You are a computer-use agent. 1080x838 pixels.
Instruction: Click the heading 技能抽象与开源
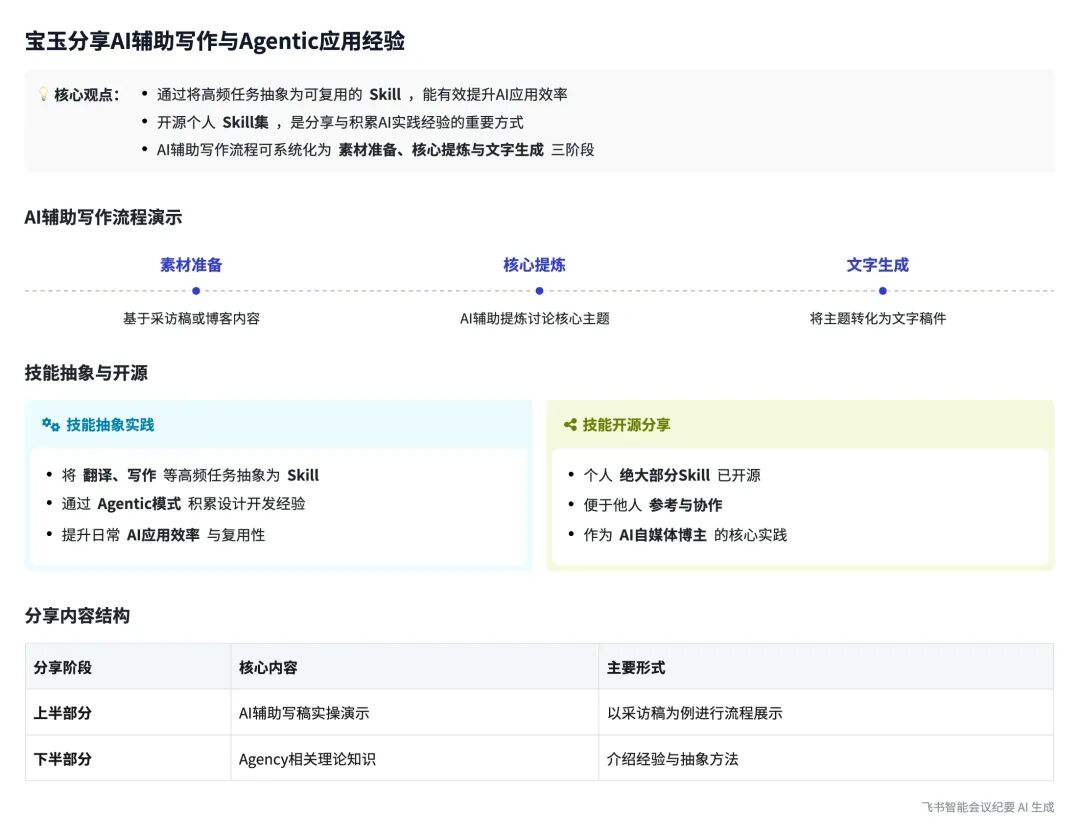[86, 373]
